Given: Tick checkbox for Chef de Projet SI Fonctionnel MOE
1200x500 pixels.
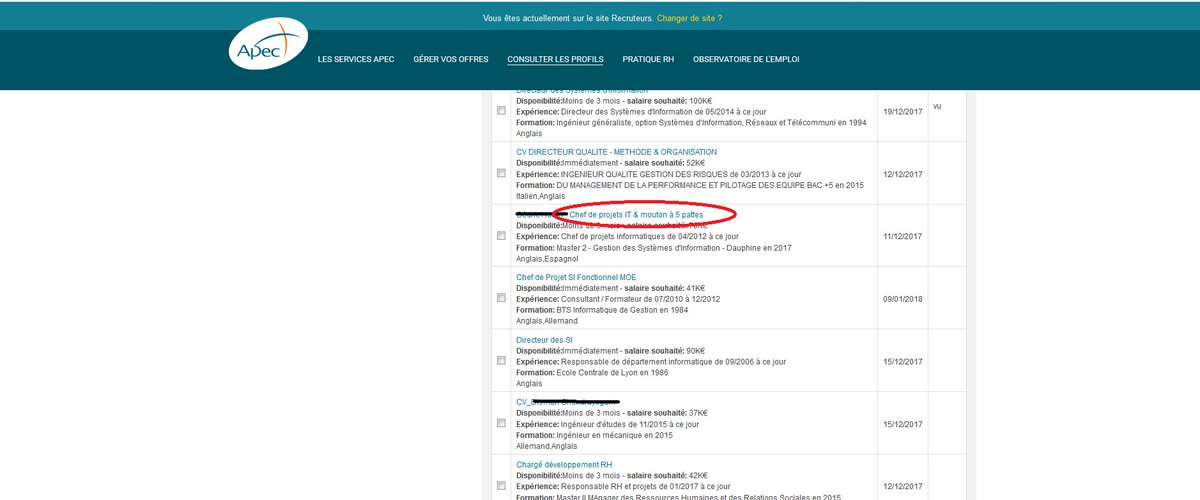Looking at the screenshot, I should click(501, 298).
